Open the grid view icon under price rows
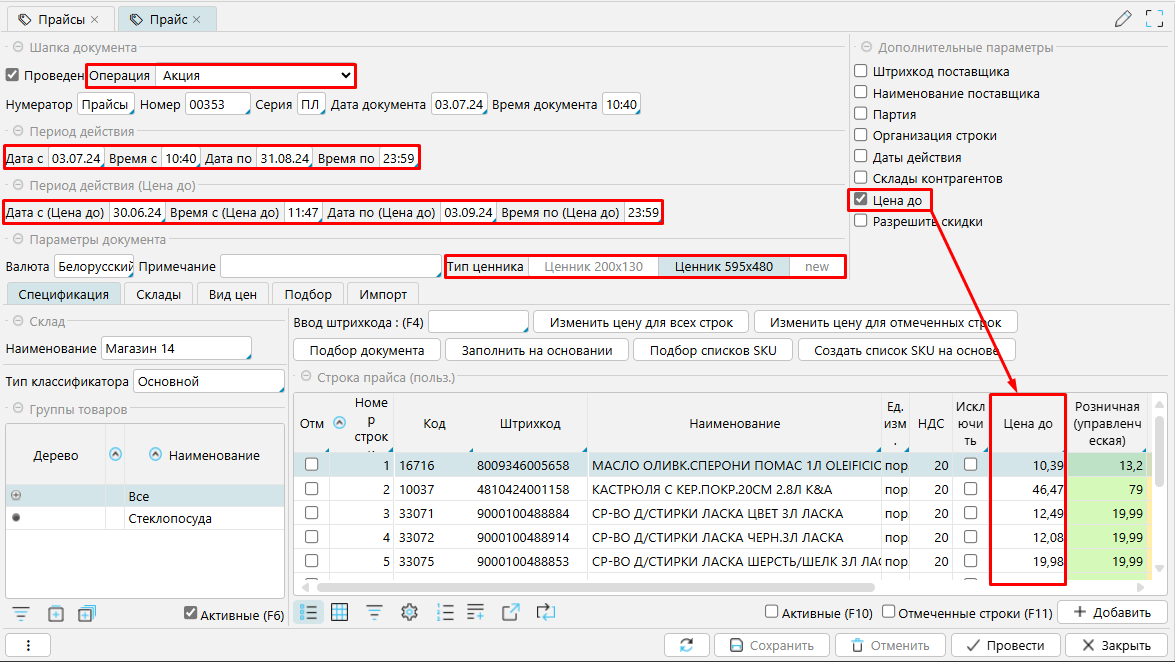 (340, 612)
